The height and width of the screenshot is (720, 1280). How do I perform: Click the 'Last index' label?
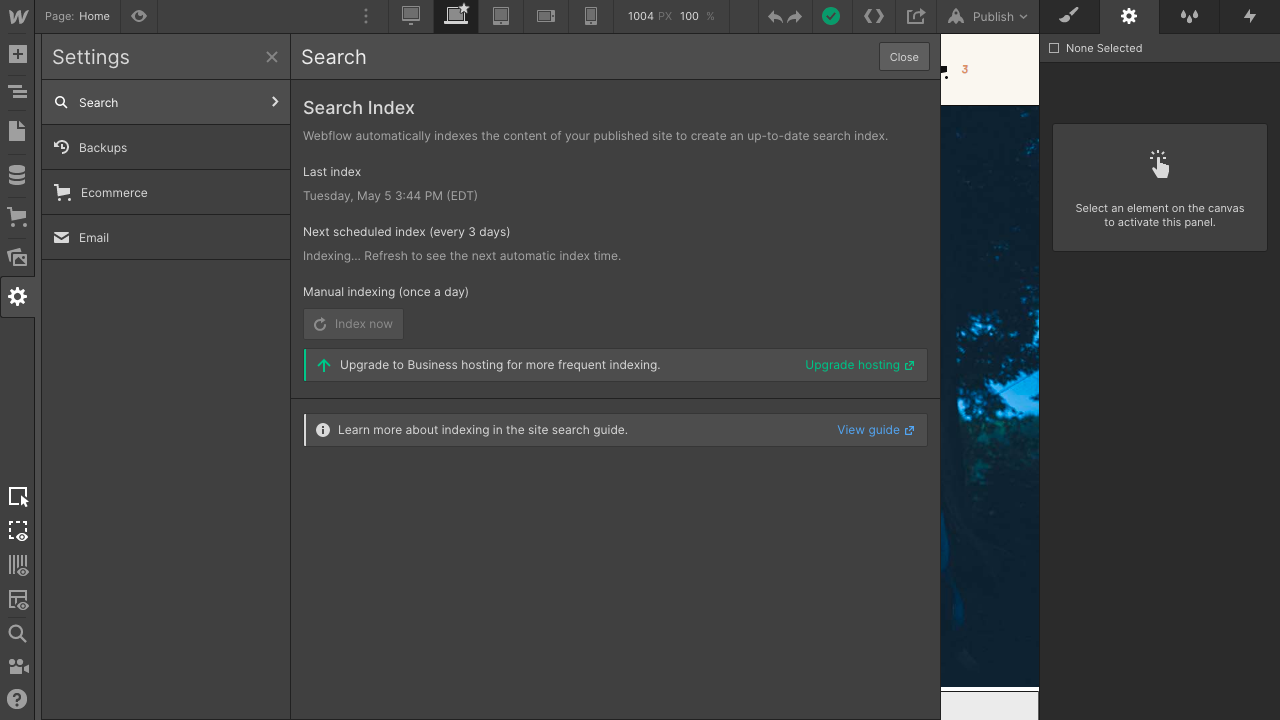332,172
